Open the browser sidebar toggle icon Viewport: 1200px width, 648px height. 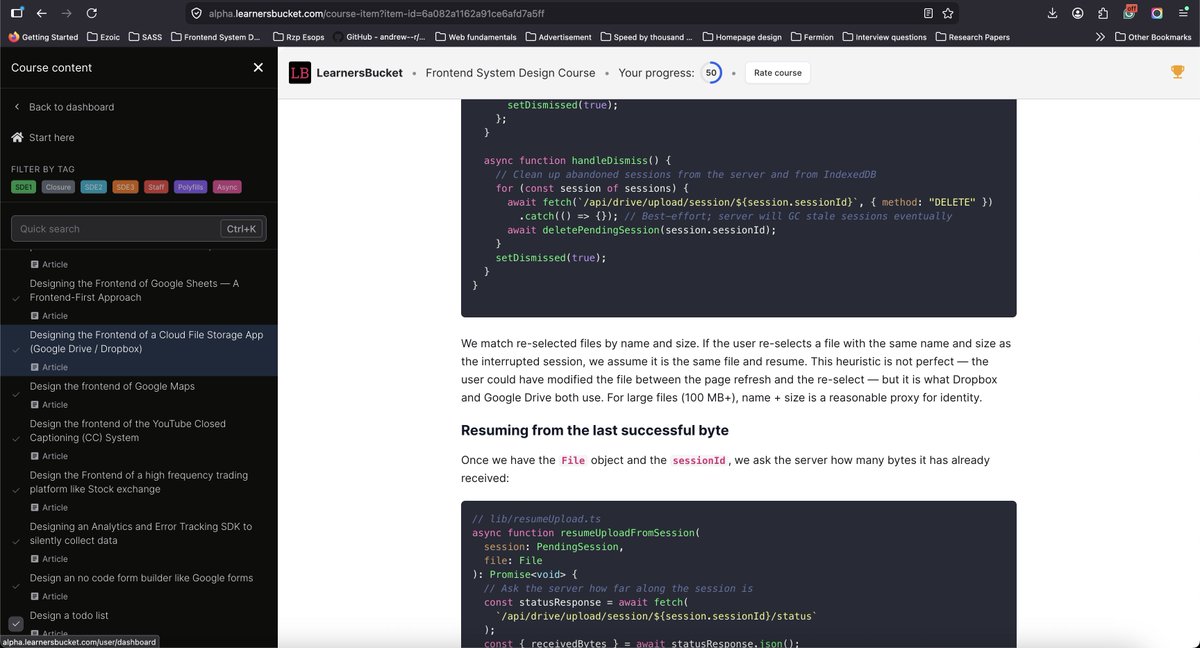(15, 14)
